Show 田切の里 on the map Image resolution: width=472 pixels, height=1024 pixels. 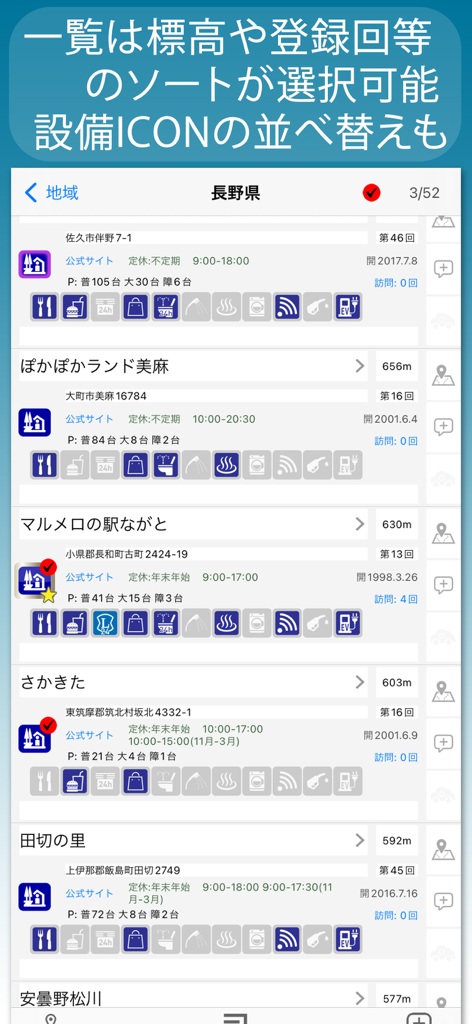click(443, 849)
